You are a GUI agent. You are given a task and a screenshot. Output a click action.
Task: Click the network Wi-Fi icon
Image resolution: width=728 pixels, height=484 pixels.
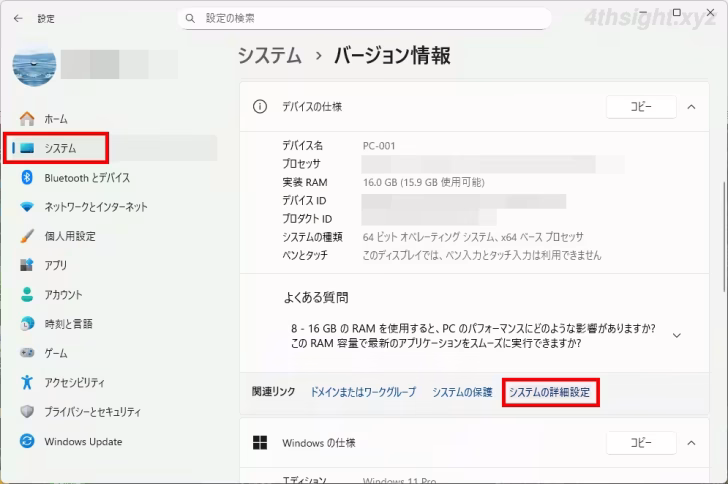[27, 207]
